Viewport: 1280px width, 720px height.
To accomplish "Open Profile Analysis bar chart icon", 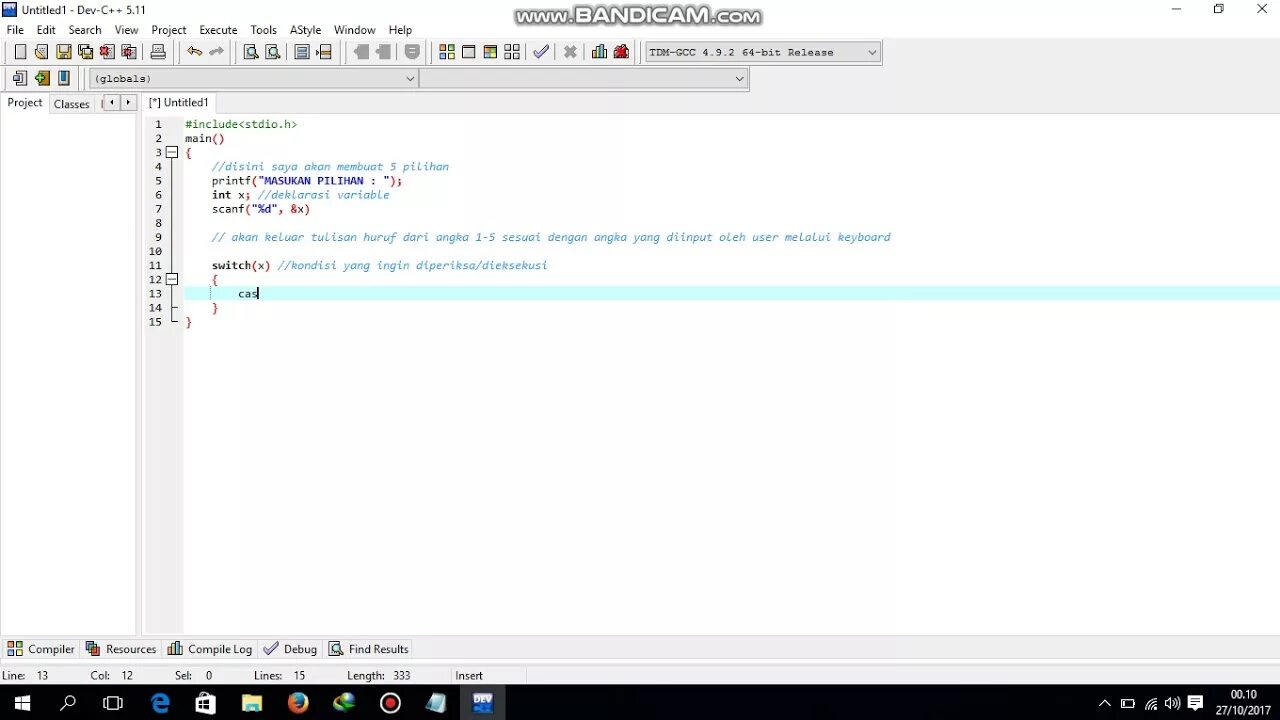I will pos(599,52).
